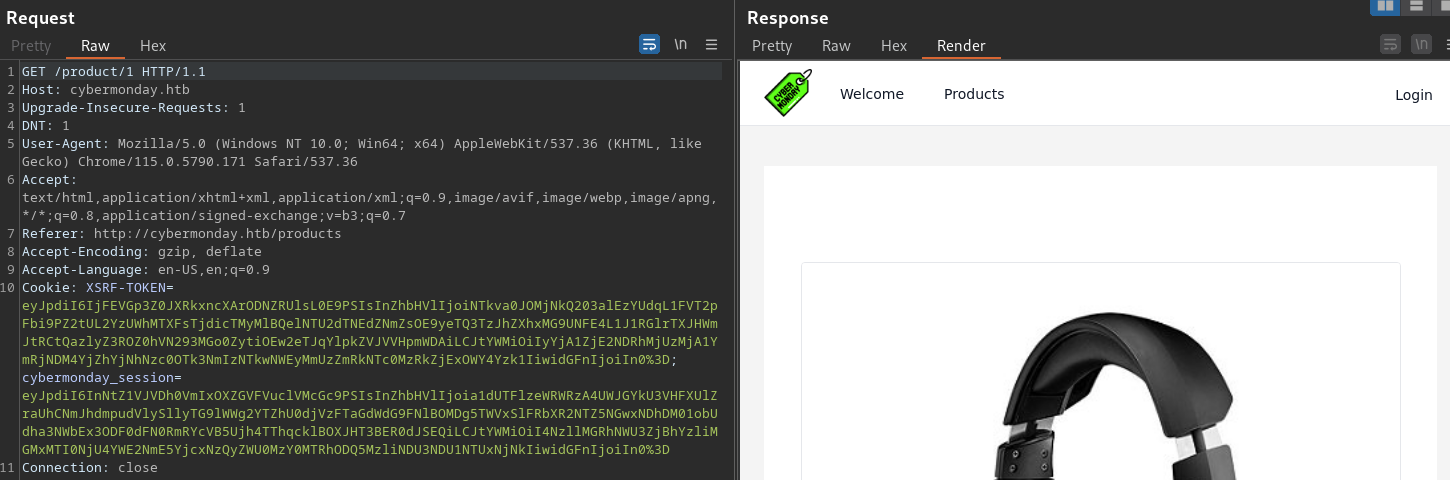
Task: Click the 'Host: cybermonday.htb' header line
Action: click(x=106, y=90)
